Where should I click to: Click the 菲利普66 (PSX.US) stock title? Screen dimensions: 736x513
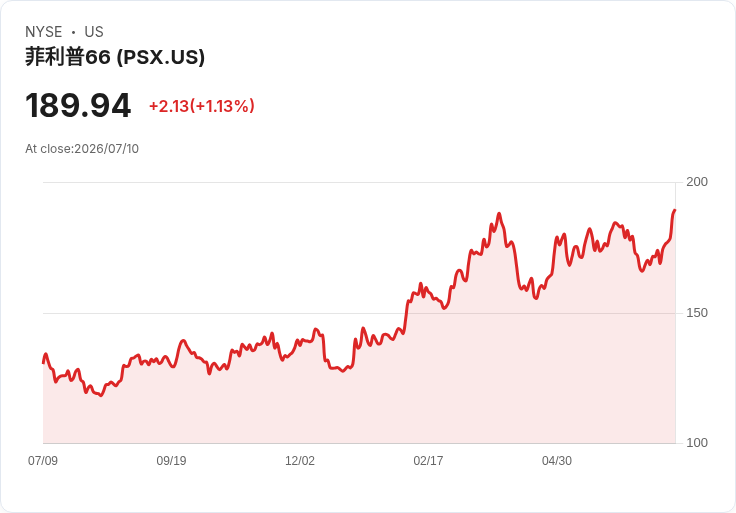(x=115, y=57)
